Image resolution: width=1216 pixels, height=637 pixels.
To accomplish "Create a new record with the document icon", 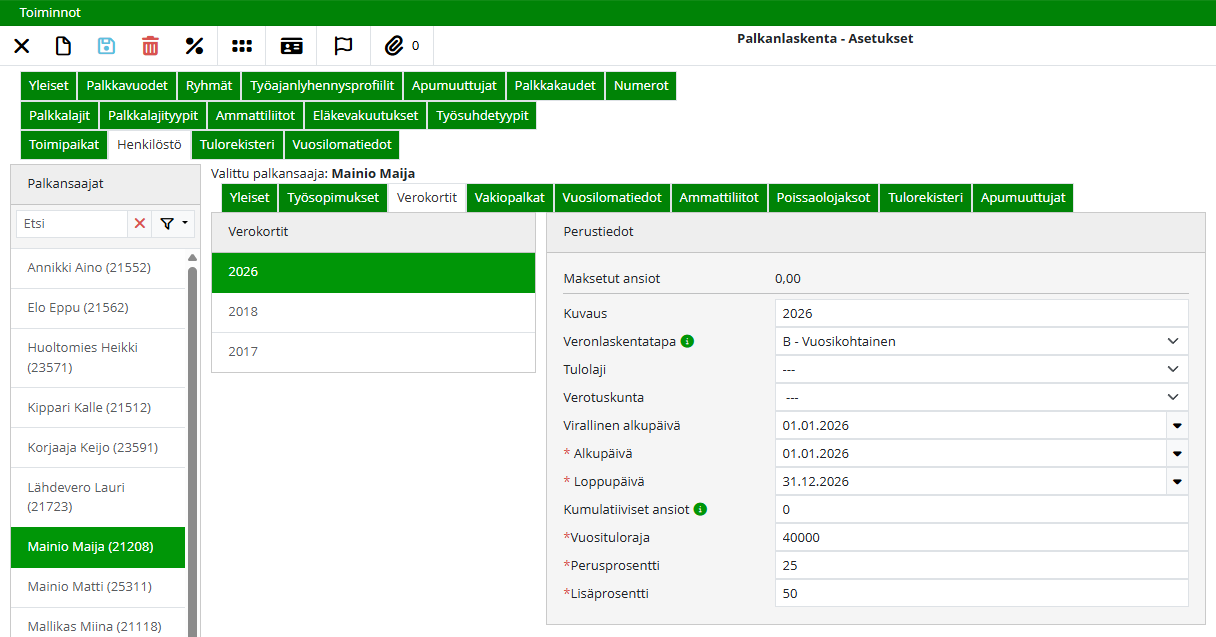I will coord(63,46).
